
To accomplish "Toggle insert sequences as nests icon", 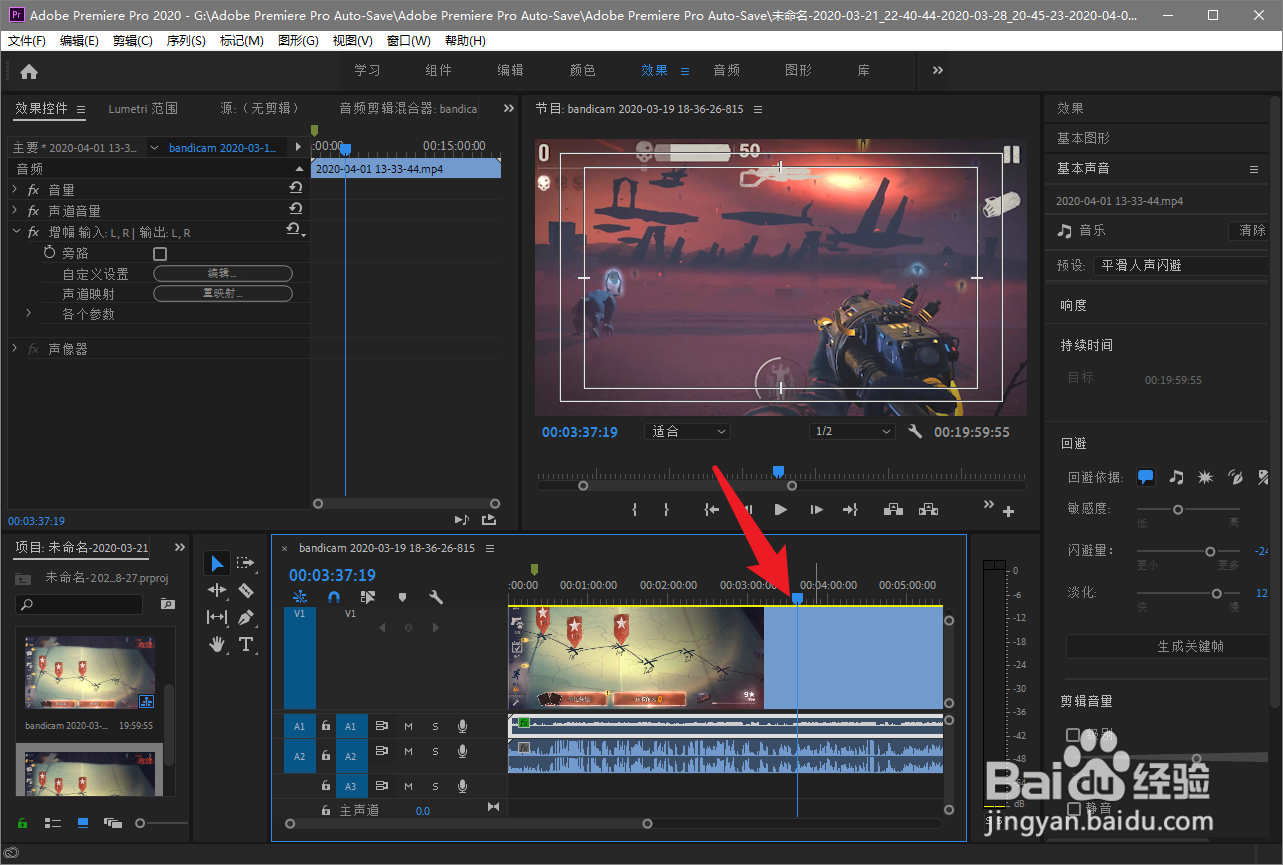I will click(300, 597).
